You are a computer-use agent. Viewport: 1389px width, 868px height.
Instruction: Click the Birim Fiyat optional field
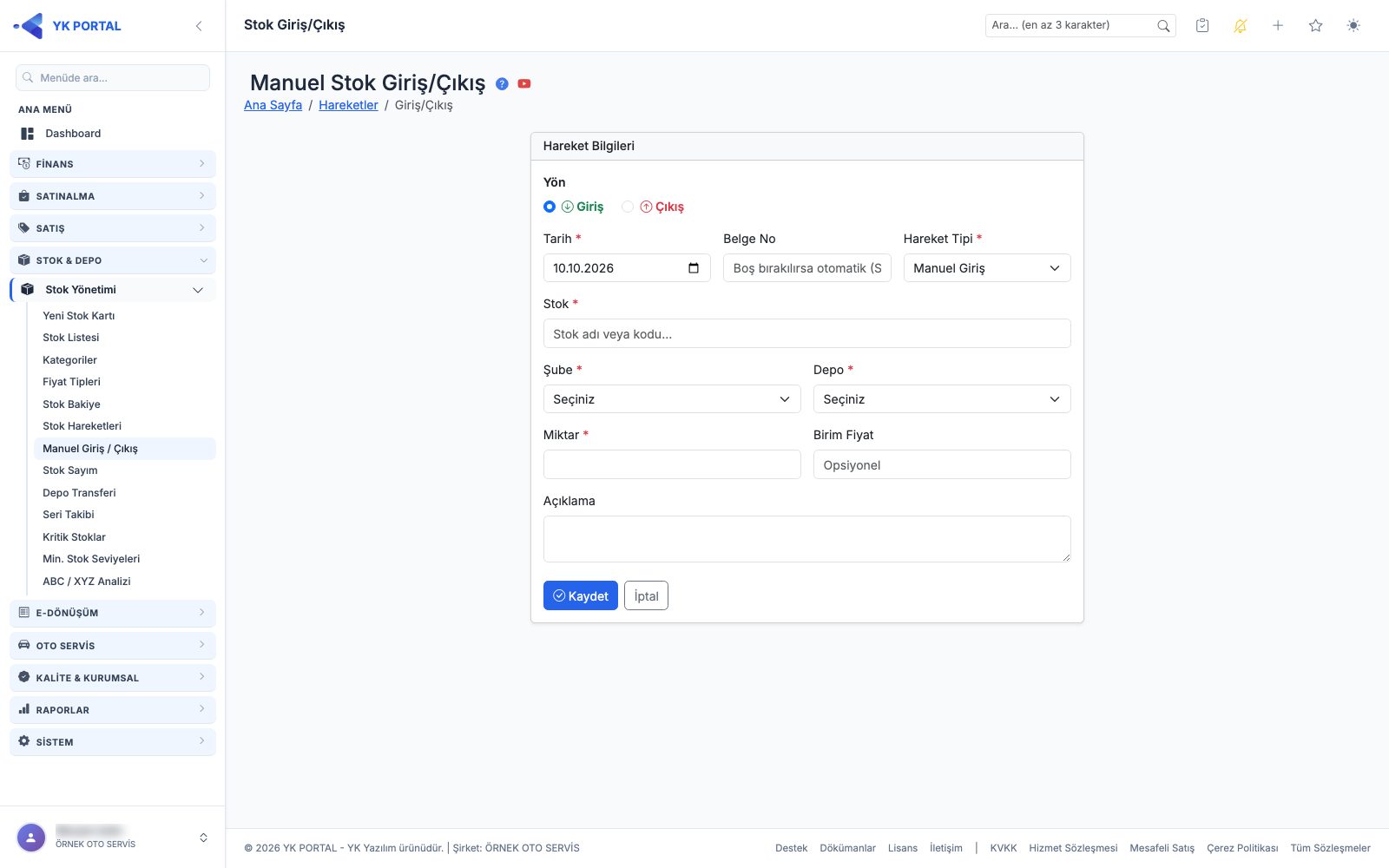(x=942, y=464)
